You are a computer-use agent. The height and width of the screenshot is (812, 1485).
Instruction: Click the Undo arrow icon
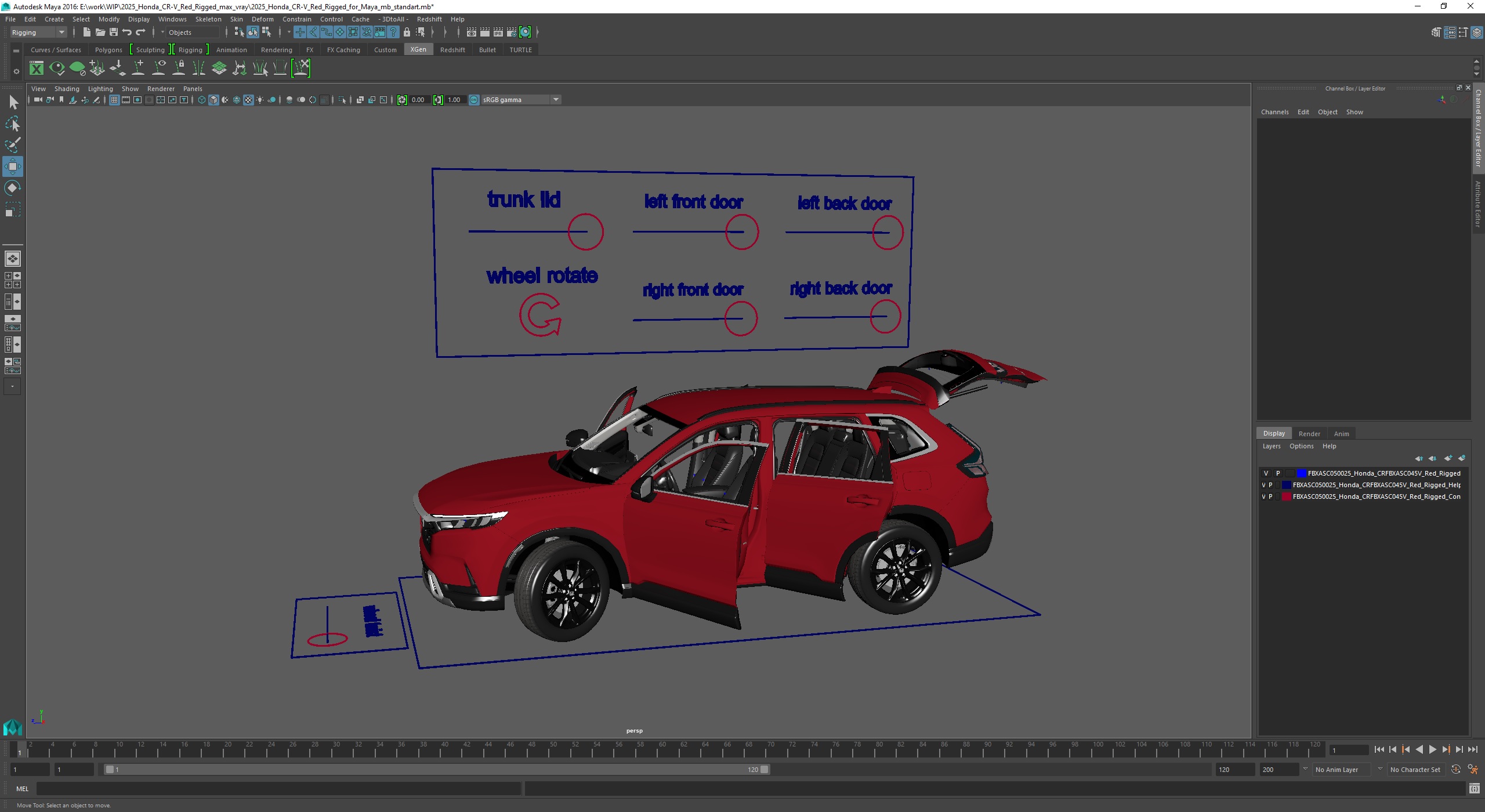tap(127, 32)
